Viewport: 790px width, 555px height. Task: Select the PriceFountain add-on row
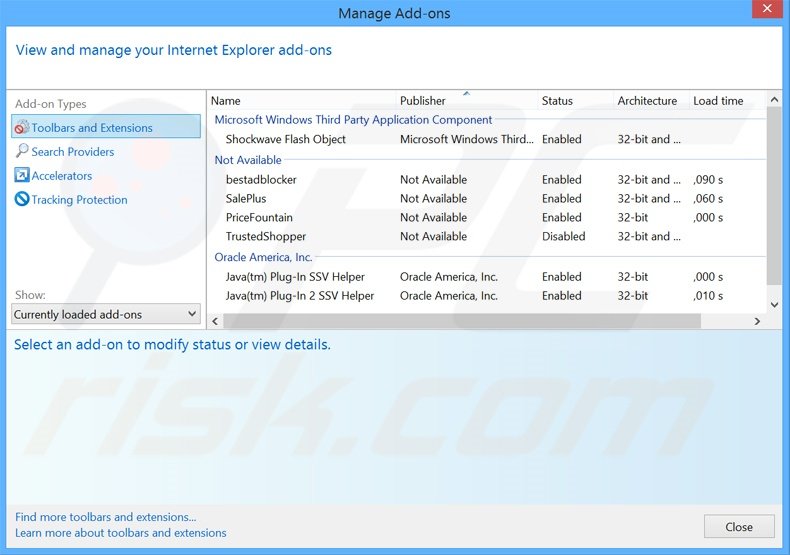pyautogui.click(x=487, y=218)
